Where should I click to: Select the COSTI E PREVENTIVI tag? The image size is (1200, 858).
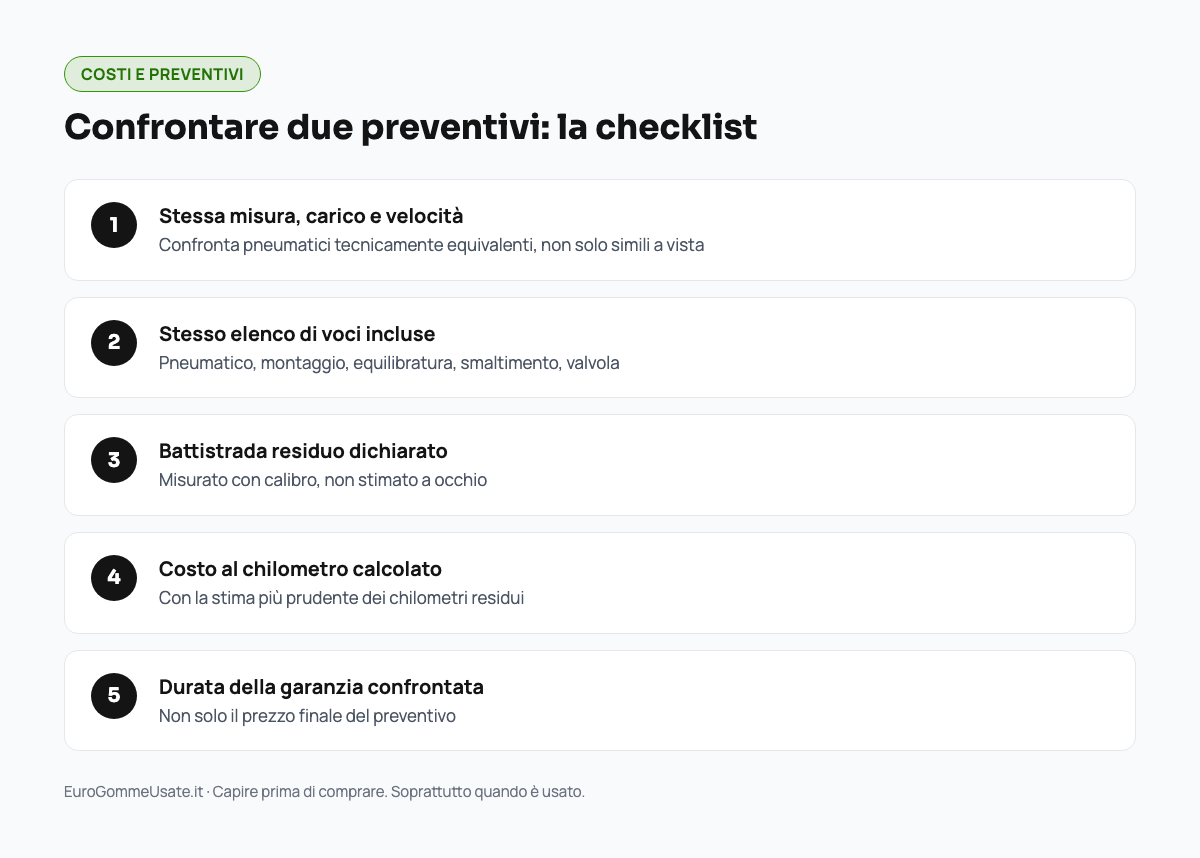[162, 74]
